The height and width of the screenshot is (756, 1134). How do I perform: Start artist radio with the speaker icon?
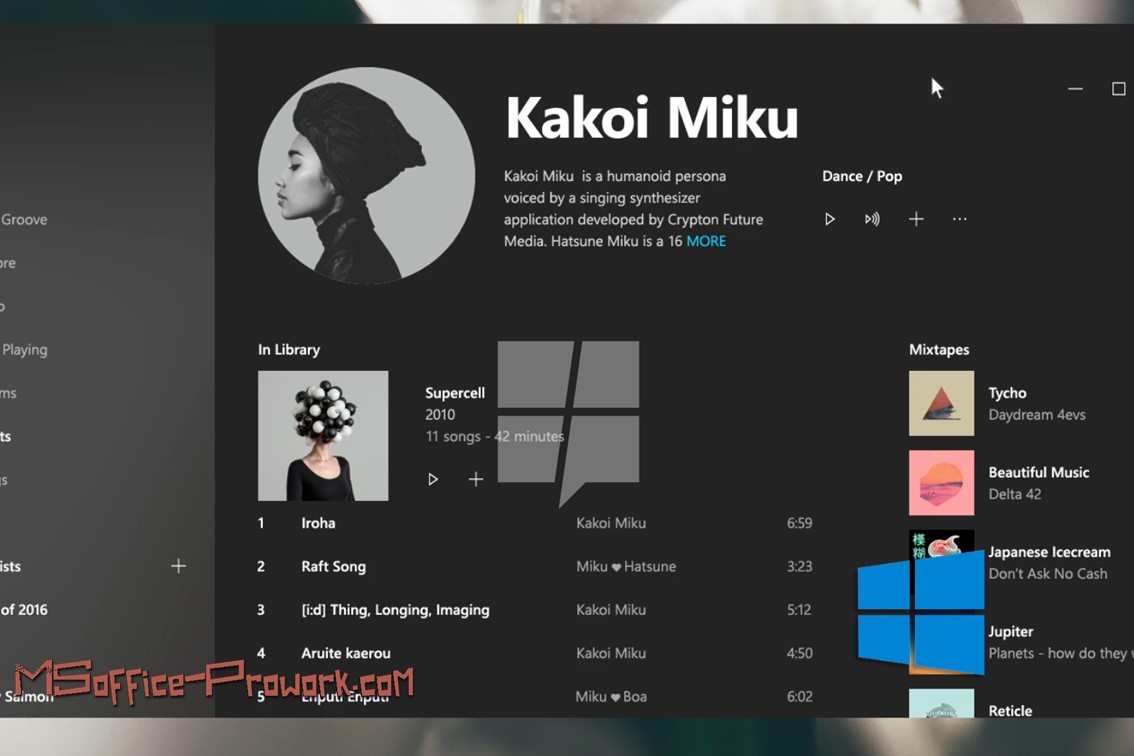pos(872,219)
